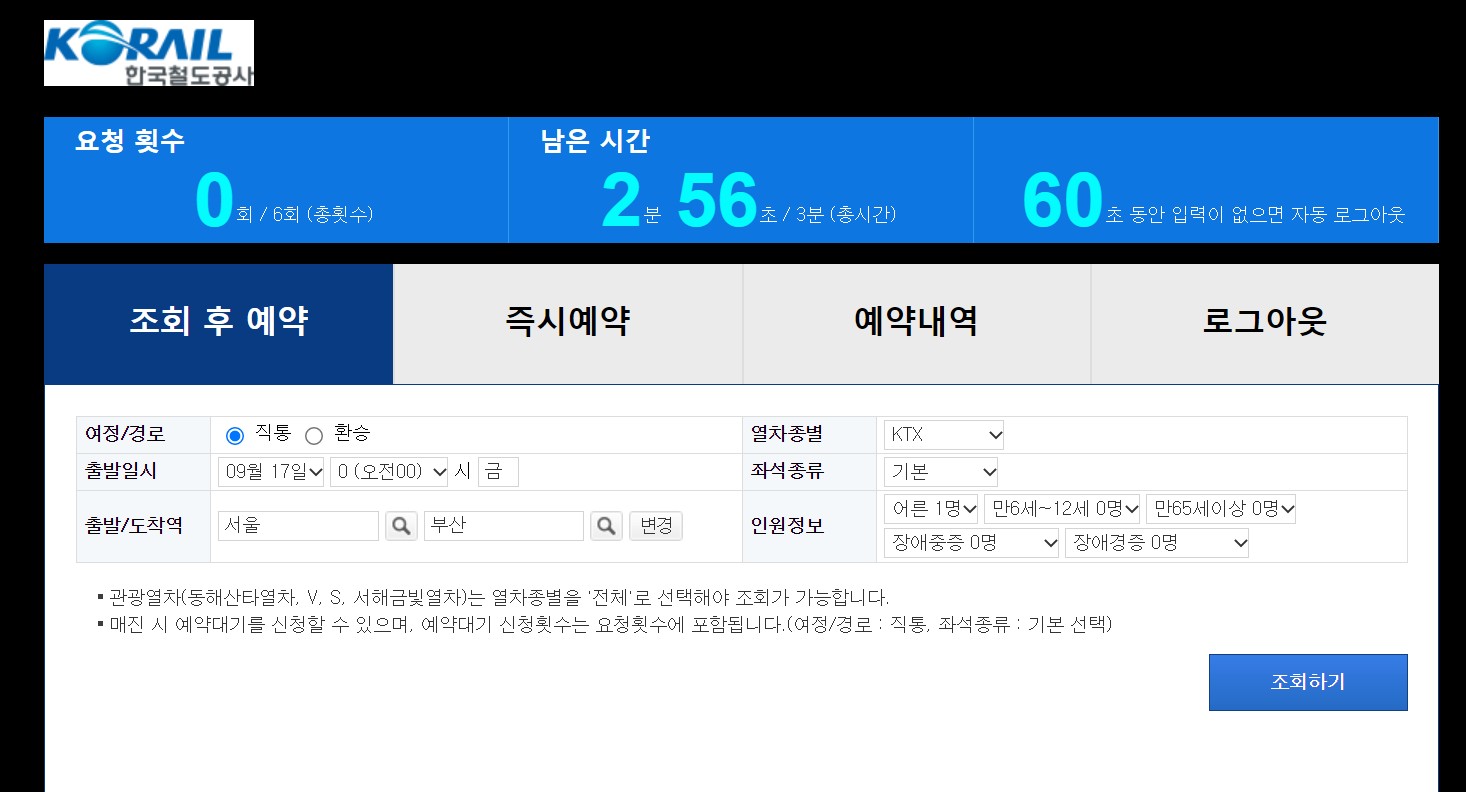This screenshot has width=1466, height=792.
Task: Select the 직통 route radio button
Action: pos(234,433)
